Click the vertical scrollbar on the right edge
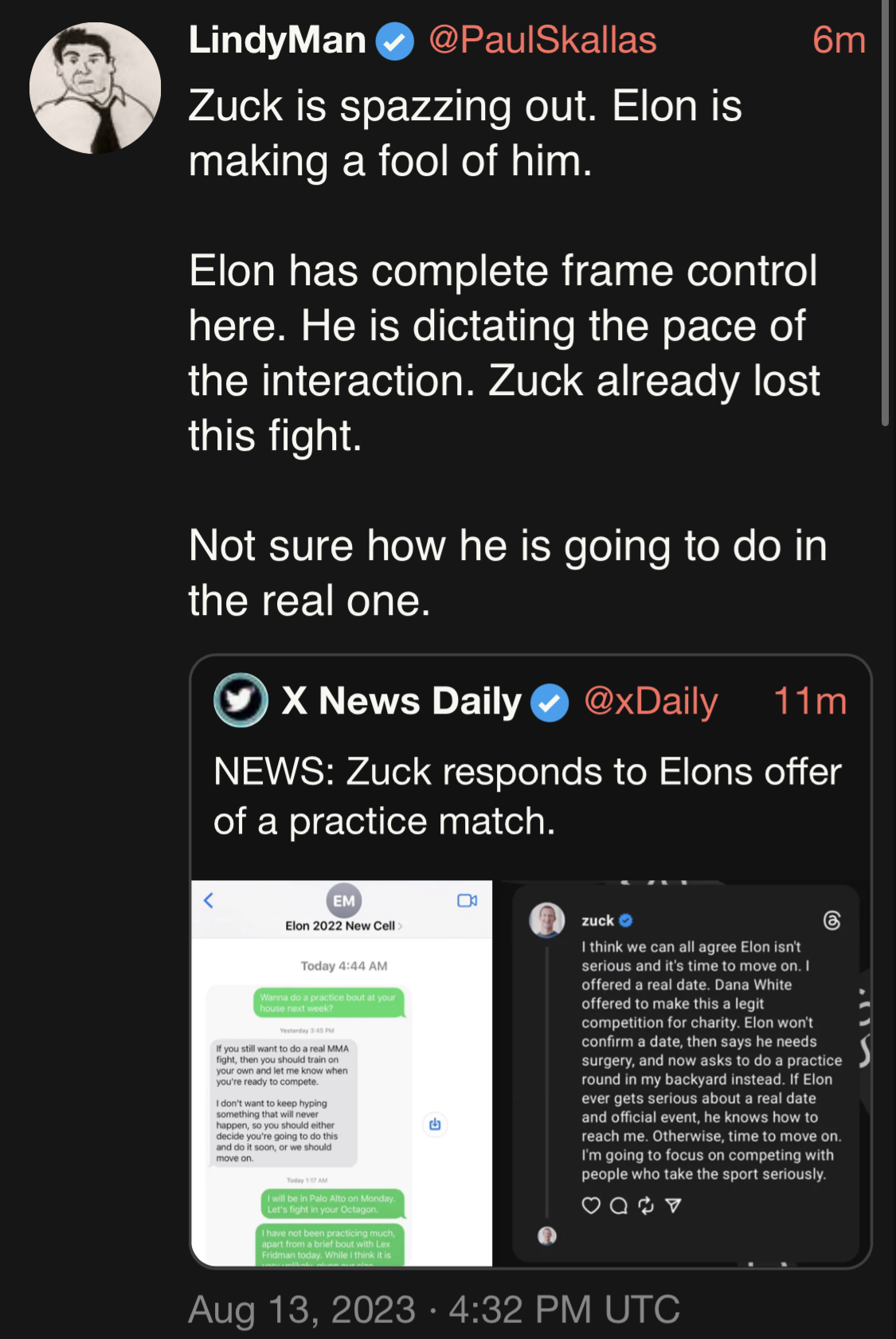896x1339 pixels. [x=885, y=215]
